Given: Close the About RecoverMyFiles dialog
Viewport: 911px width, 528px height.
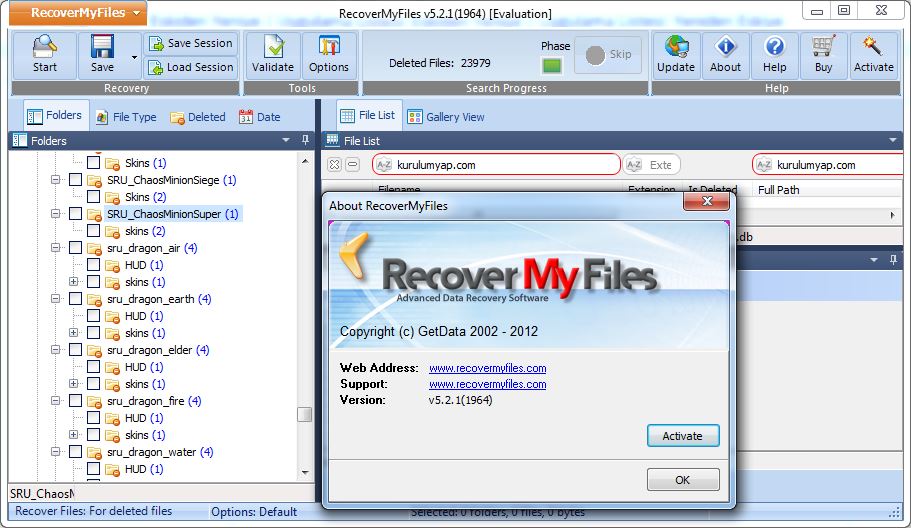Looking at the screenshot, I should (x=706, y=201).
